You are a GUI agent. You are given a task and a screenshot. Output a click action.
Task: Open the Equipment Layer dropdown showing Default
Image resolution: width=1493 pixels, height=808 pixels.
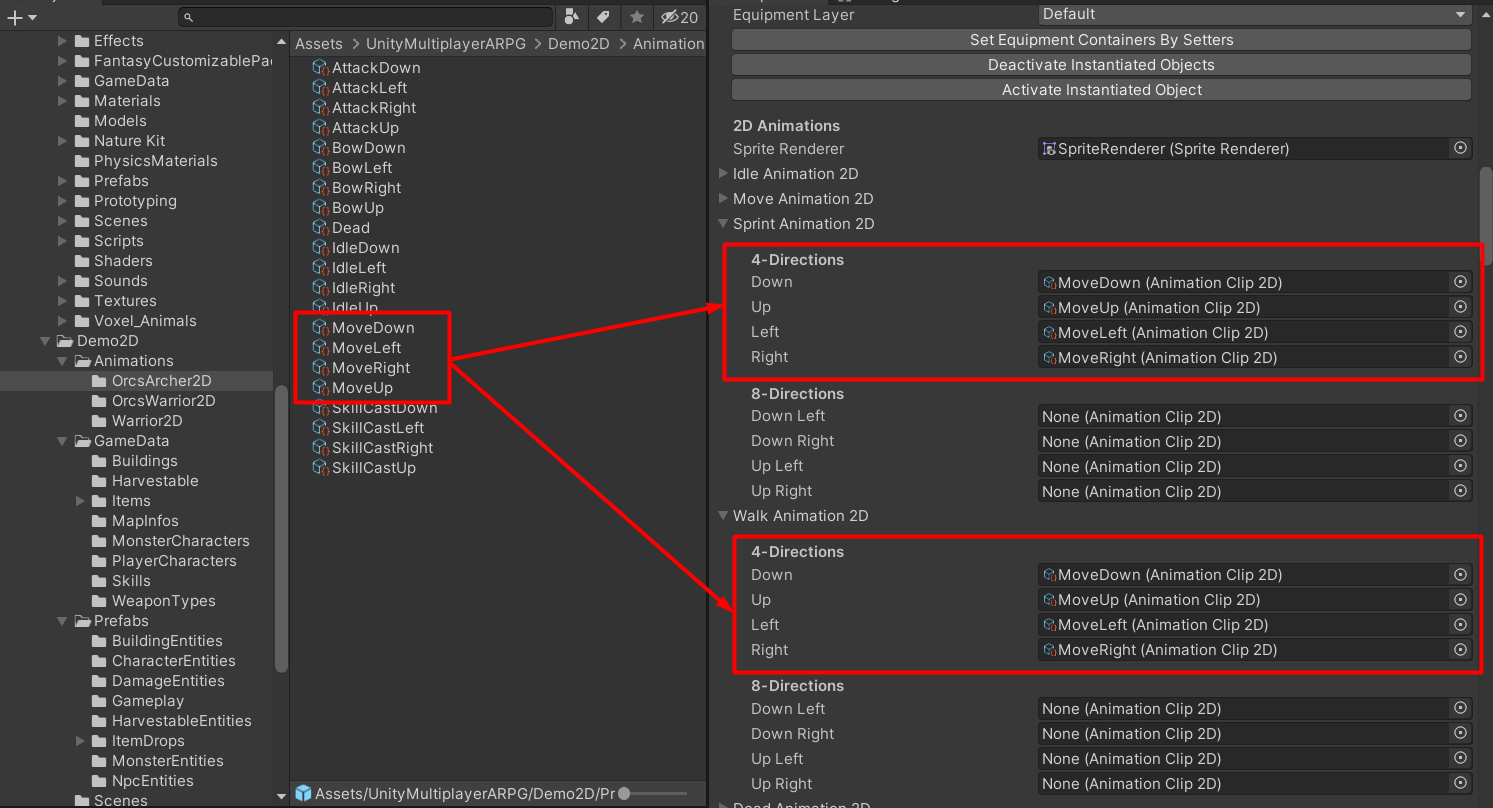(1250, 14)
